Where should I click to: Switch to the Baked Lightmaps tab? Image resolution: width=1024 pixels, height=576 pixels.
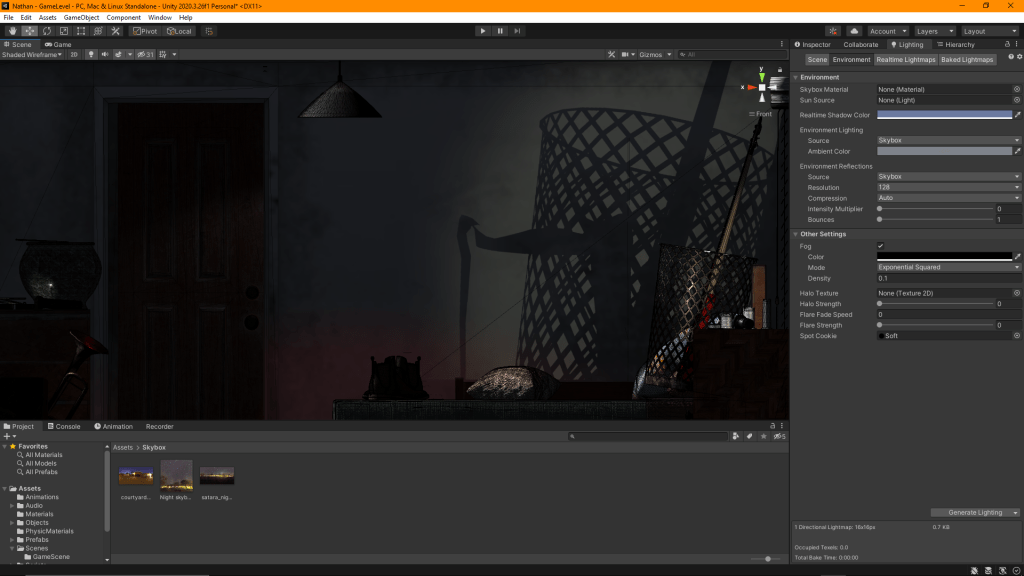[967, 60]
